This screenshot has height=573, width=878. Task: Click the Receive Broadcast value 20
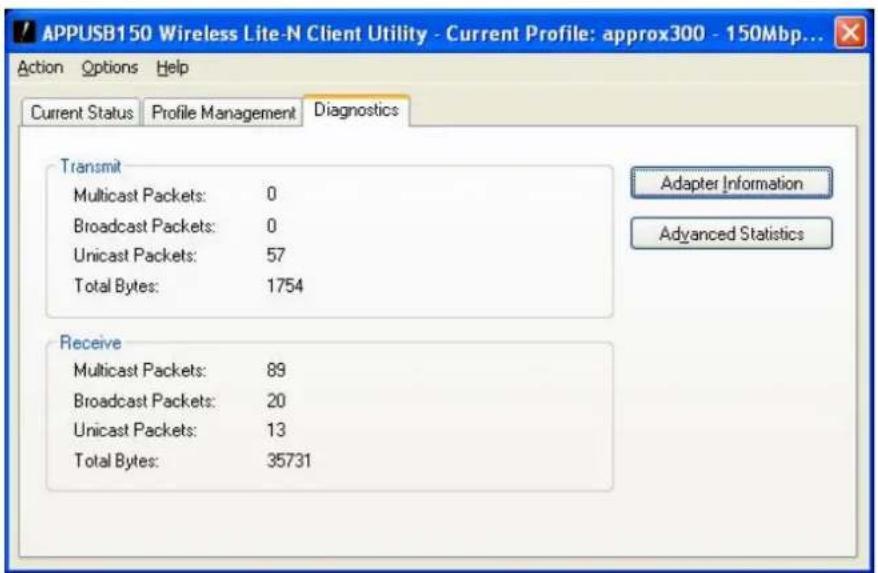tap(276, 400)
